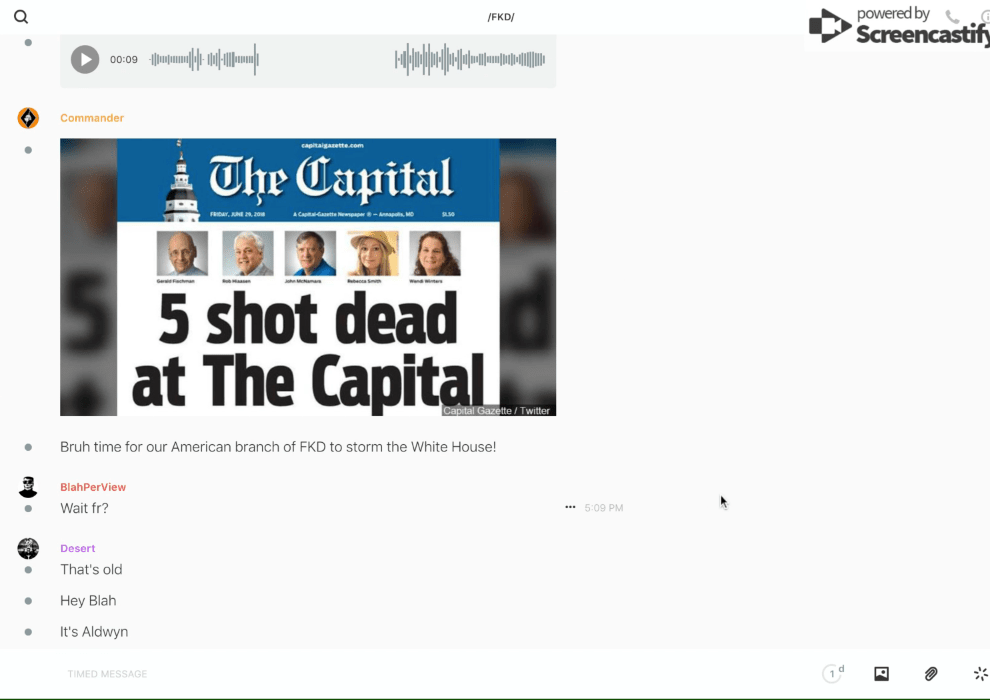Open the search magnifier icon
The height and width of the screenshot is (700, 990).
(21, 17)
